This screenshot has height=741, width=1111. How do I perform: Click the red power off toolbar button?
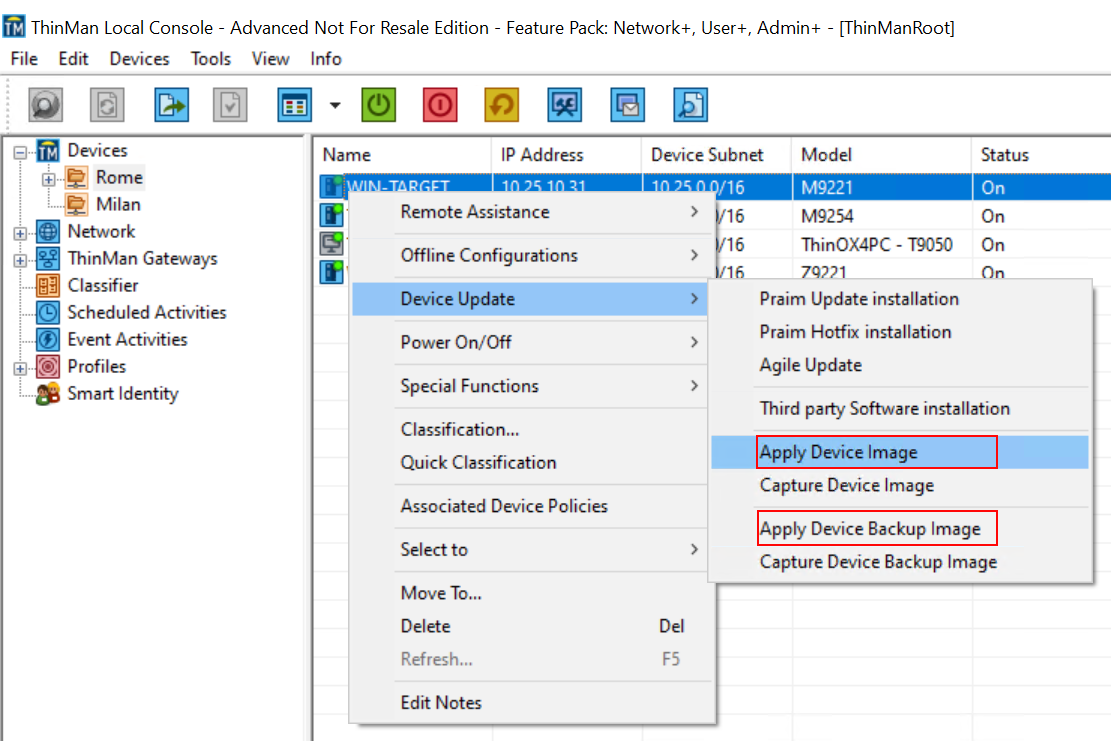coord(440,106)
